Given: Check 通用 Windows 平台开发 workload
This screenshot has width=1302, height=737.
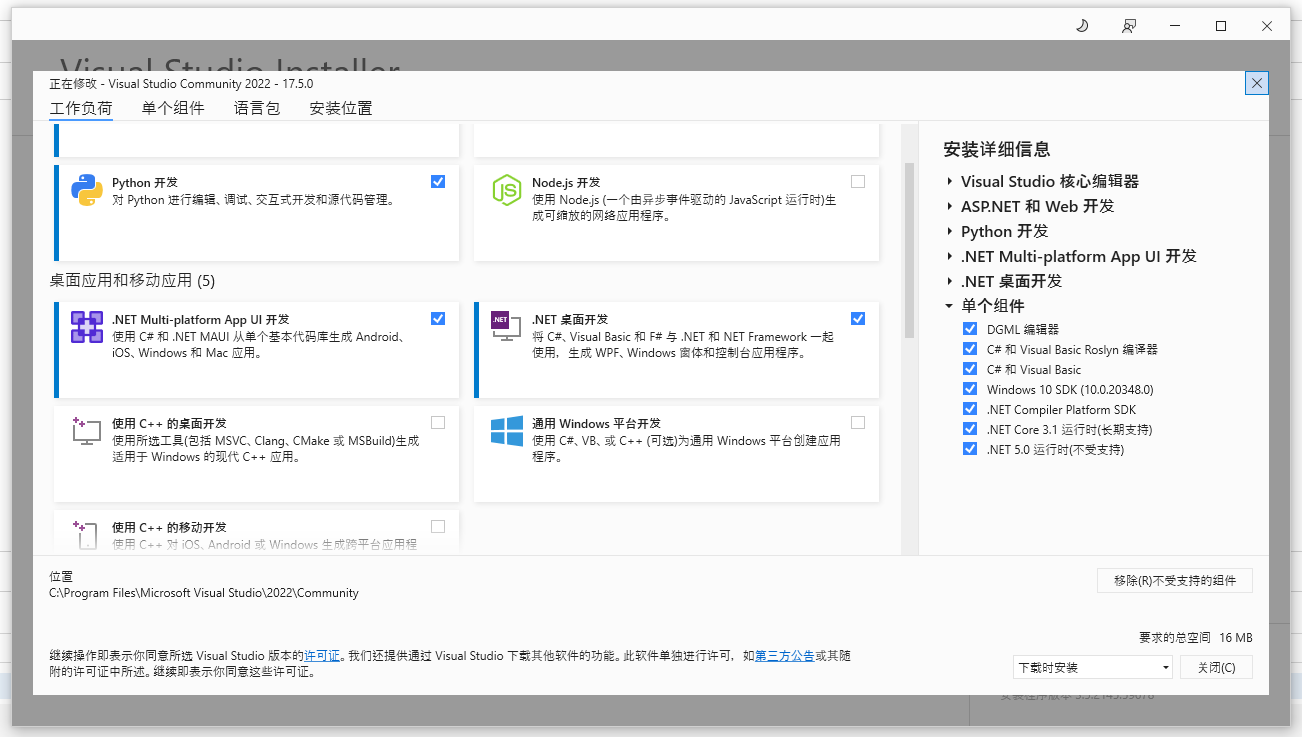Looking at the screenshot, I should click(858, 422).
